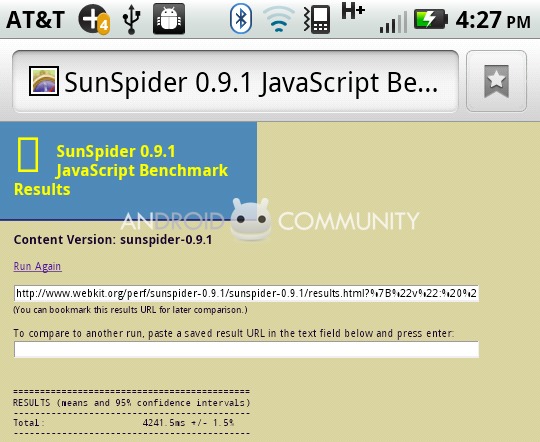Viewport: 540px width, 442px height.
Task: Tap the phone vibrate mode icon
Action: (x=317, y=20)
